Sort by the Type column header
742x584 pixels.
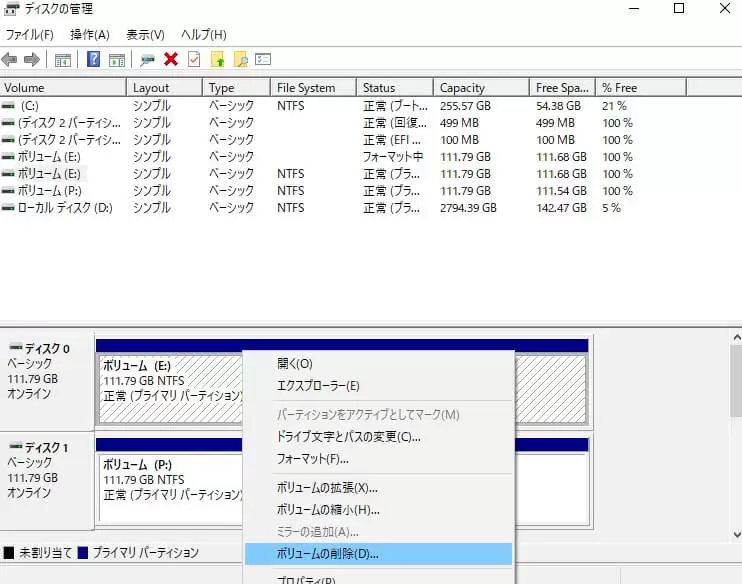pyautogui.click(x=237, y=88)
